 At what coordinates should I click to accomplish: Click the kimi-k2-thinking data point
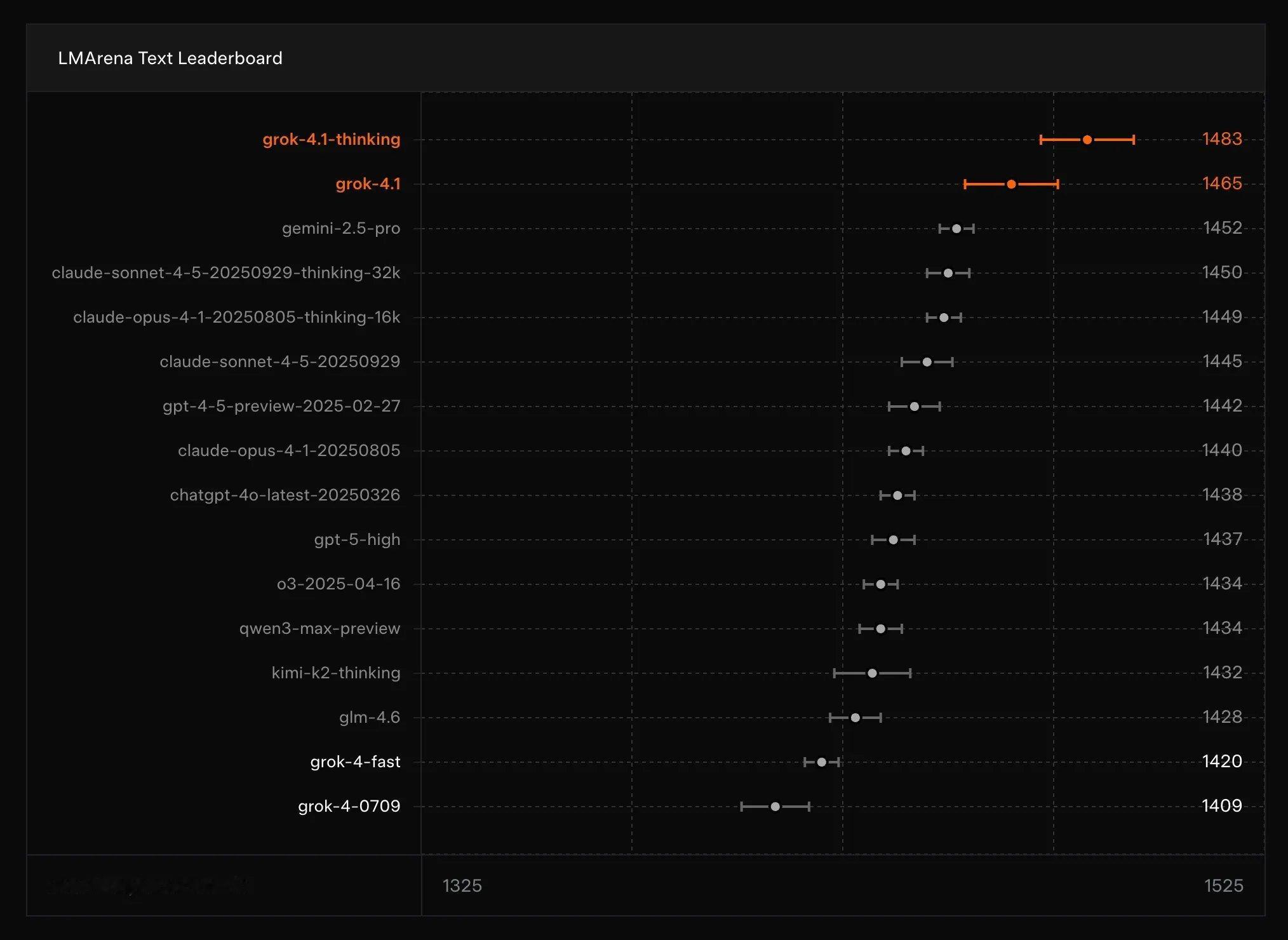tap(872, 673)
